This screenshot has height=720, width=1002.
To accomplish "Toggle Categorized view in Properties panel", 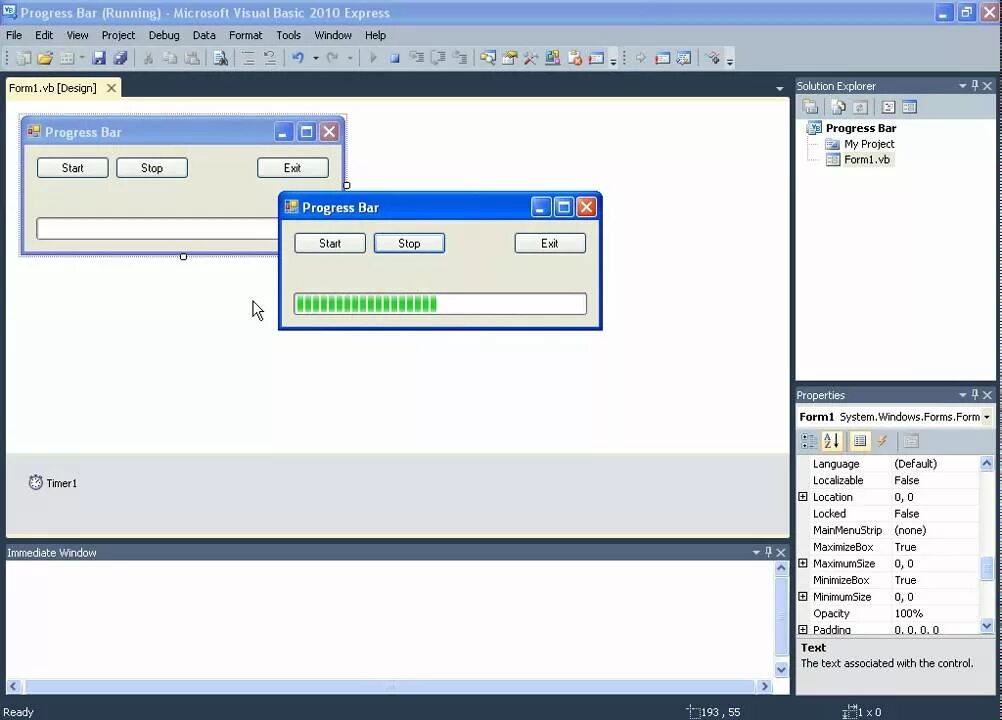I will 809,441.
